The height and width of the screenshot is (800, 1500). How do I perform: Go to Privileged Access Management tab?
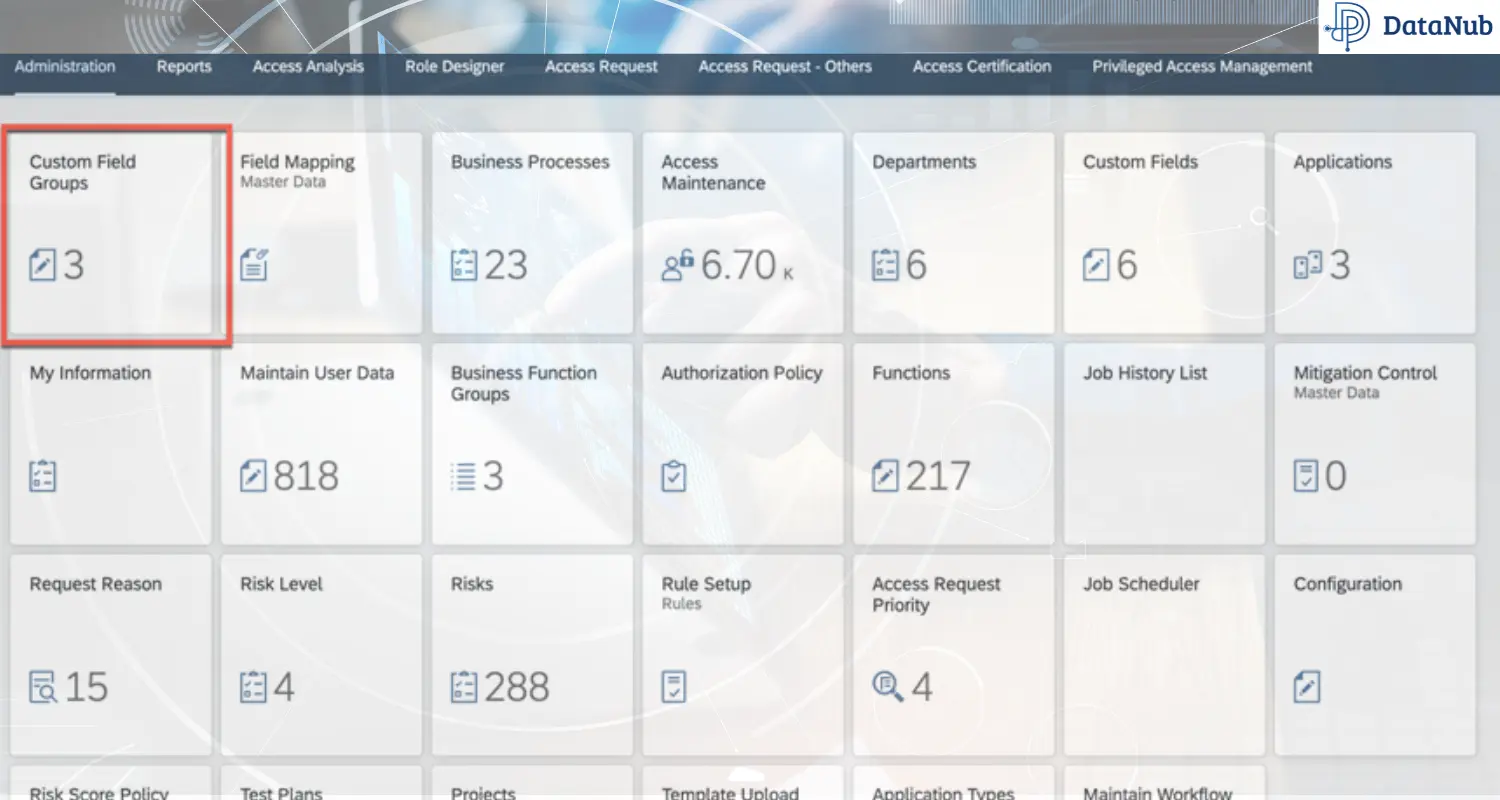1202,67
